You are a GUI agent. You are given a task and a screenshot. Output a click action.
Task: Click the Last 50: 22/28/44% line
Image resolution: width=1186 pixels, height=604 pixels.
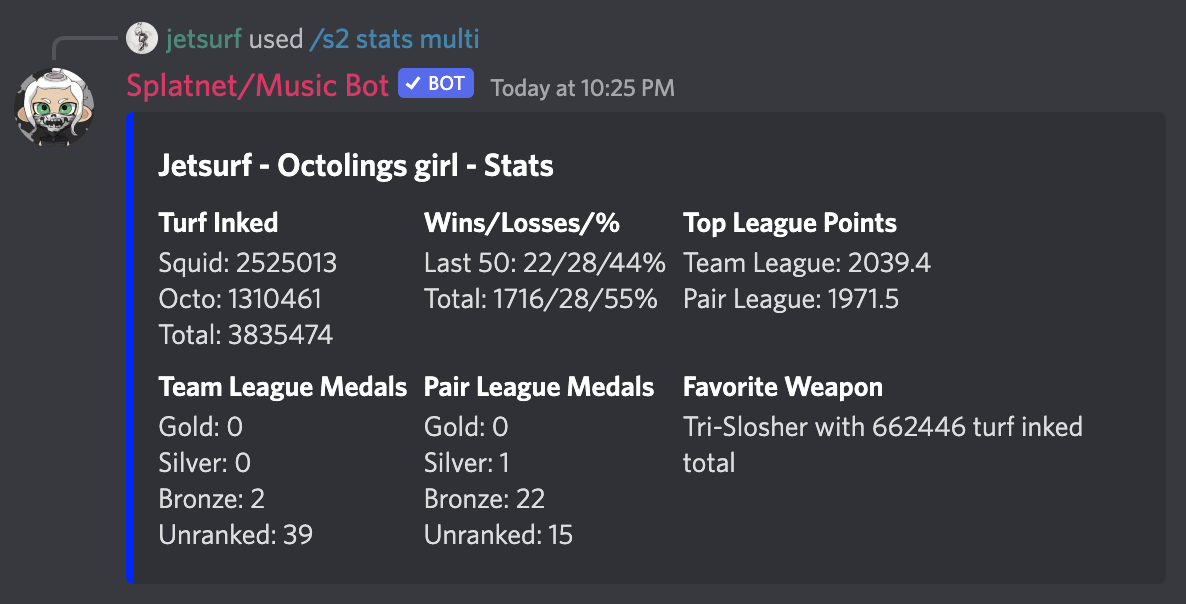(x=545, y=263)
